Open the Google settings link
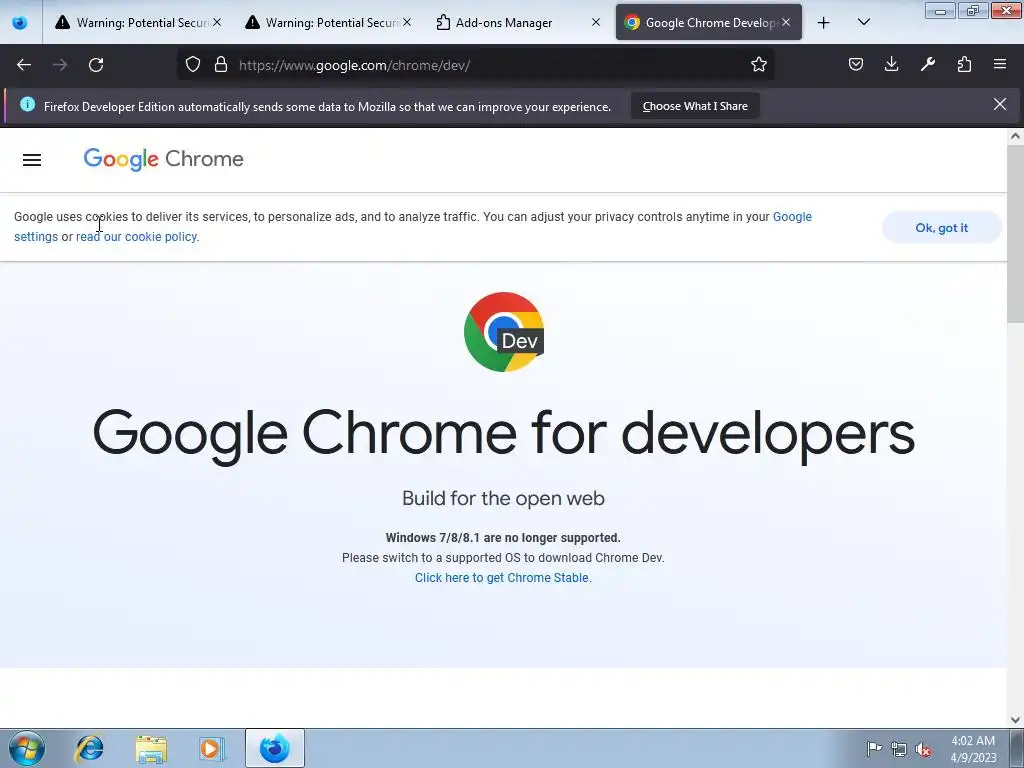The height and width of the screenshot is (768, 1024). [x=792, y=217]
